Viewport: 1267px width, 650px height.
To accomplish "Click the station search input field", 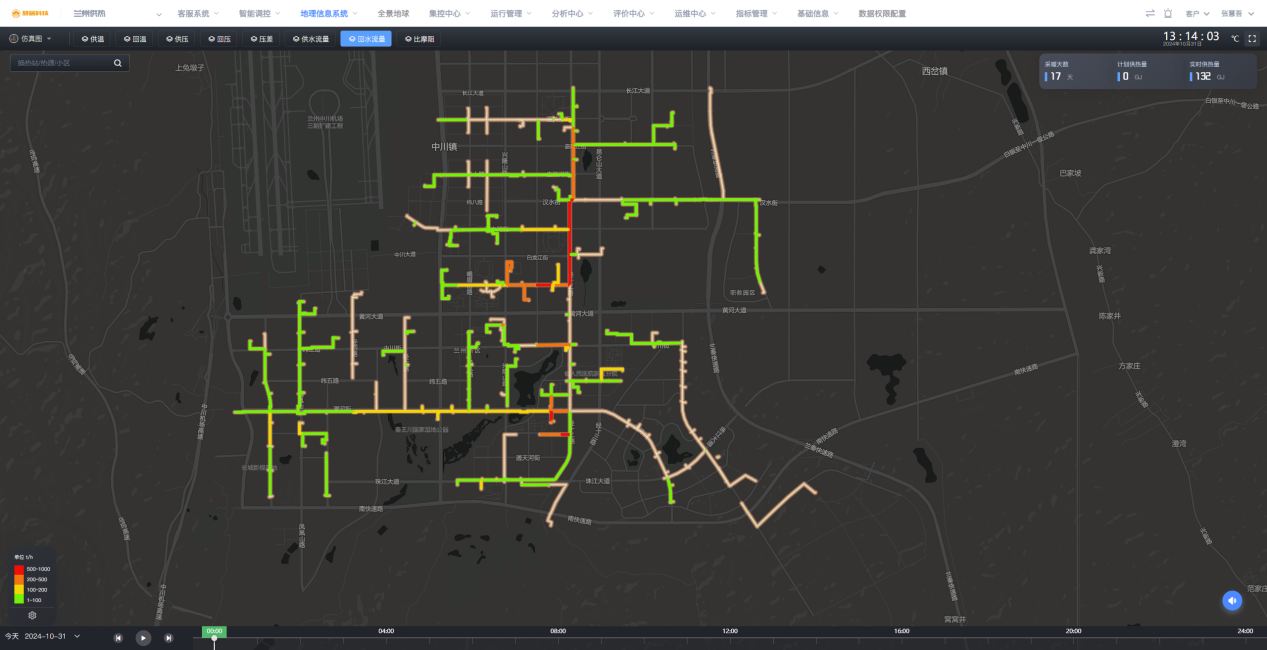I will pos(62,63).
